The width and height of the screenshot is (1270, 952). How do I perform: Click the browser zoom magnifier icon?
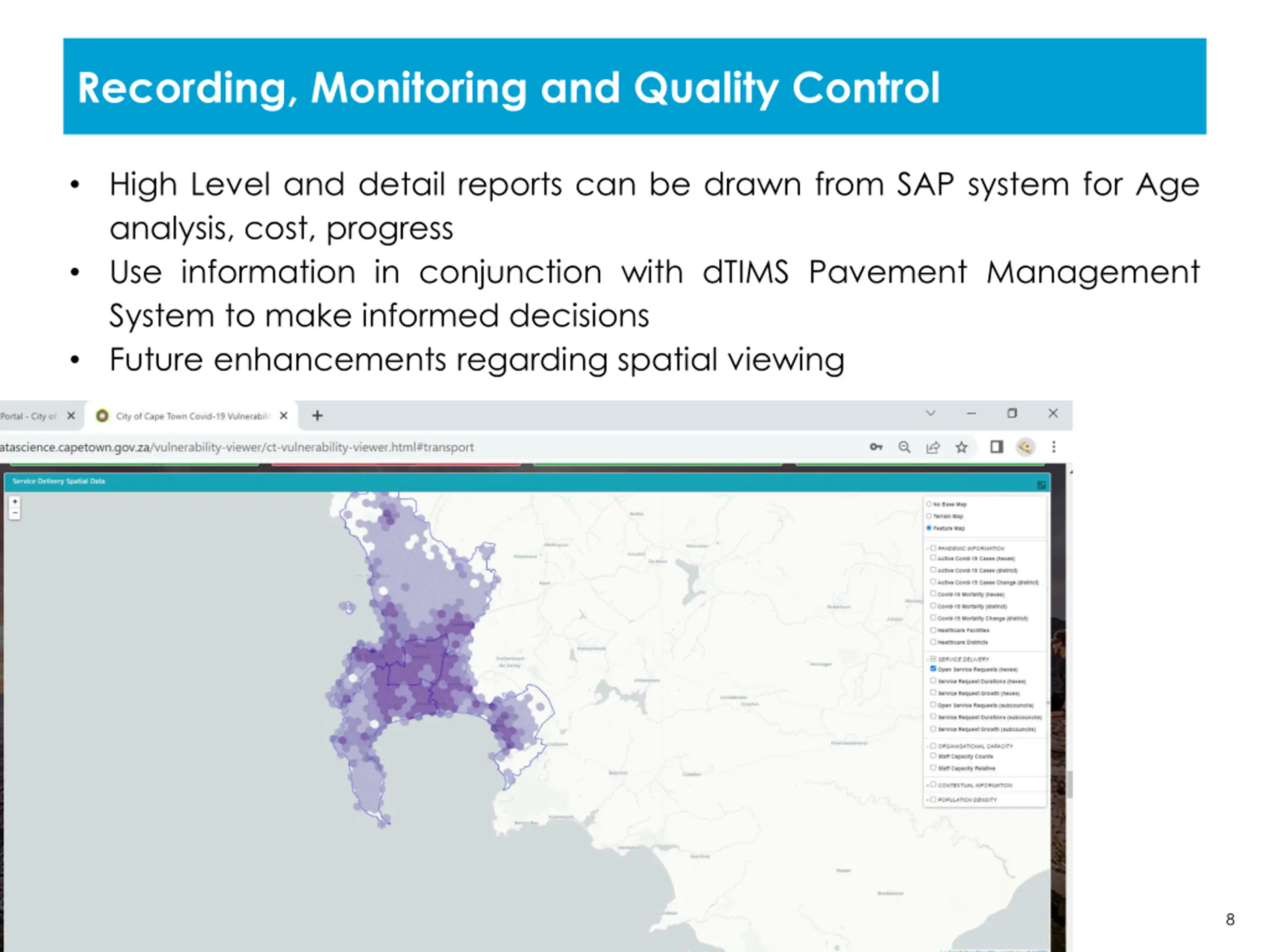904,447
